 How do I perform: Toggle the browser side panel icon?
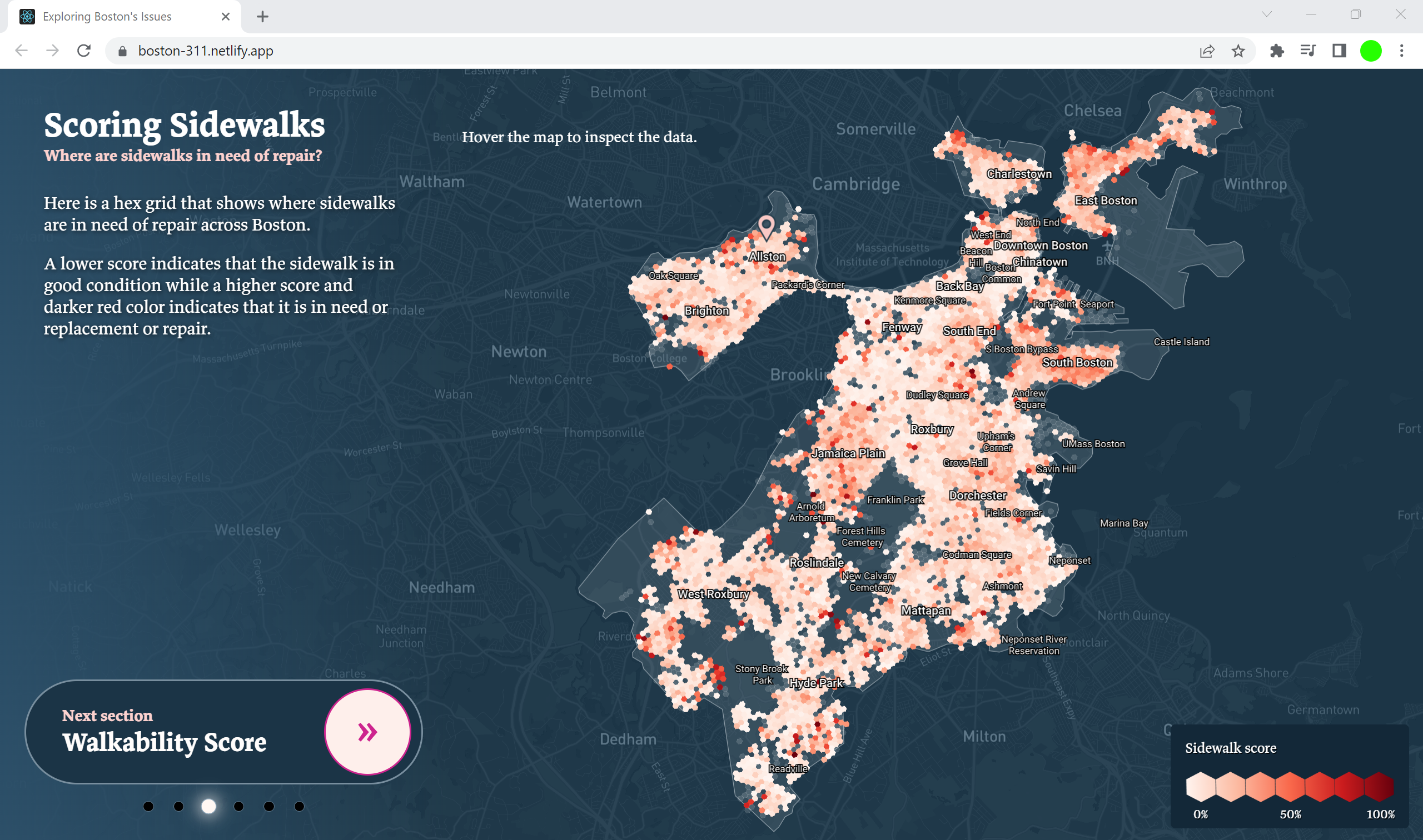coord(1339,51)
